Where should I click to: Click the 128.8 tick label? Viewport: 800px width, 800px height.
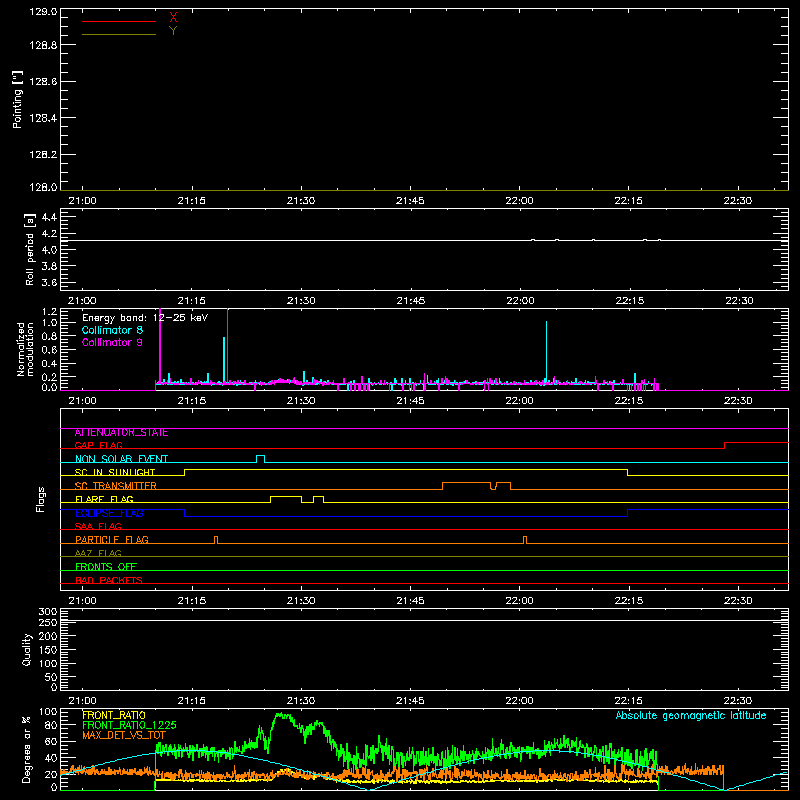pyautogui.click(x=43, y=45)
